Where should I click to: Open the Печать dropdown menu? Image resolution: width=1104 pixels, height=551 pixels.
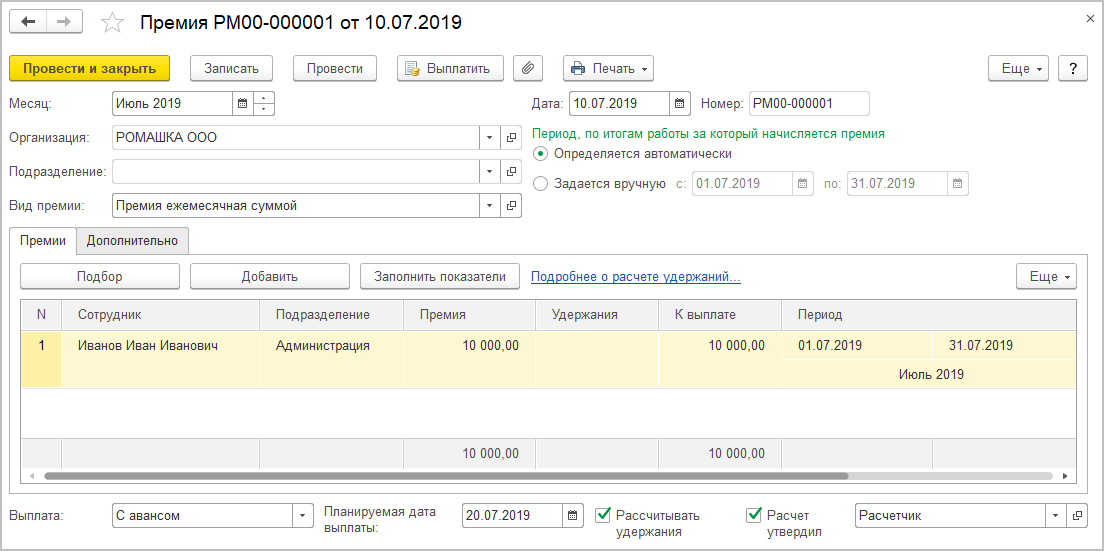(608, 68)
